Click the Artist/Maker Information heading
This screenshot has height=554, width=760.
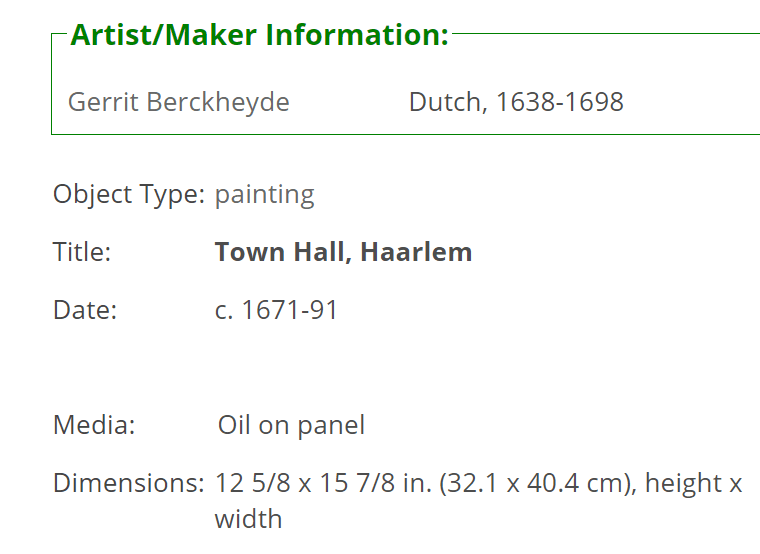(x=260, y=35)
